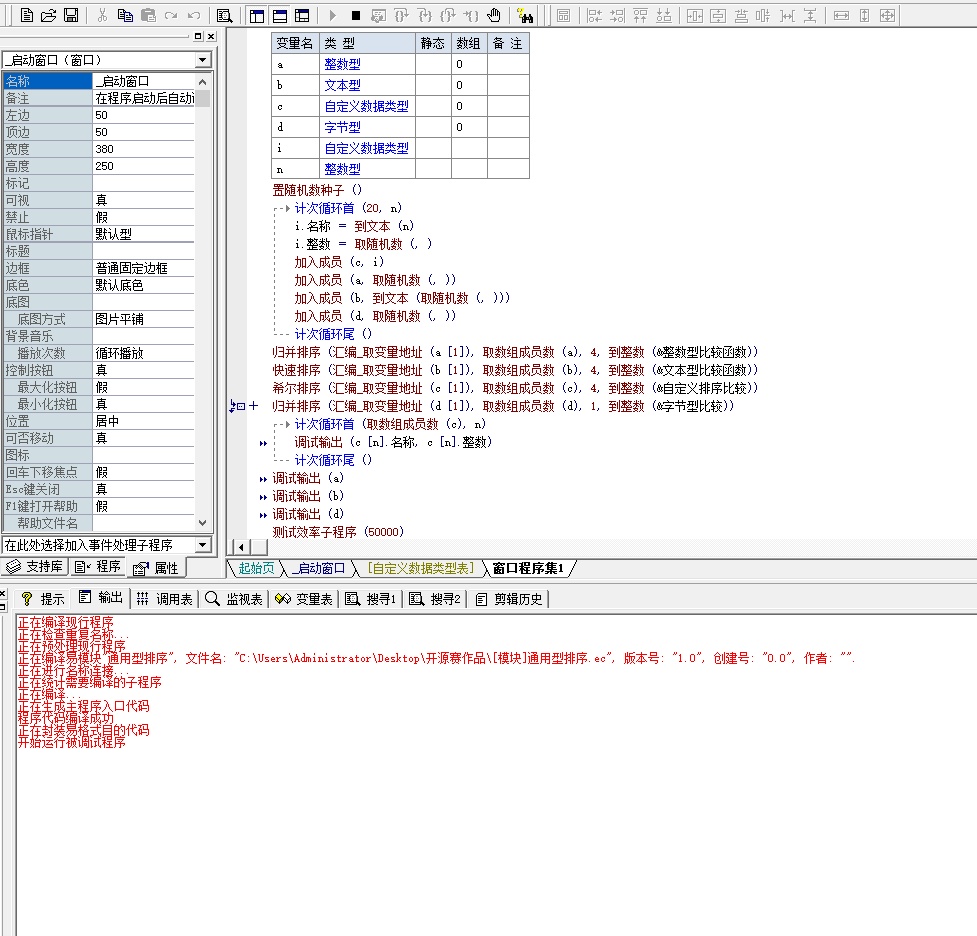
Task: Click the plus expander beside 归并排序 d line
Action: [x=254, y=406]
